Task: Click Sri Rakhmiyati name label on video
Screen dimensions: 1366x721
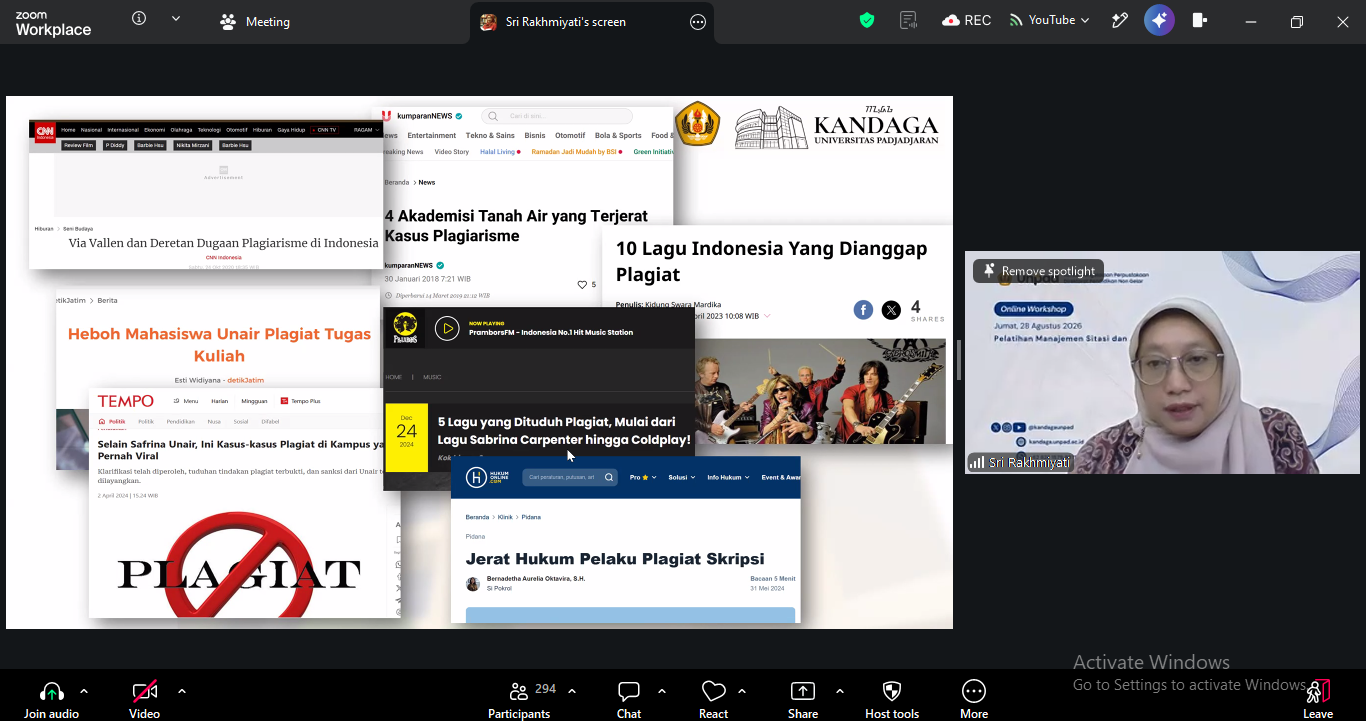Action: click(1029, 463)
